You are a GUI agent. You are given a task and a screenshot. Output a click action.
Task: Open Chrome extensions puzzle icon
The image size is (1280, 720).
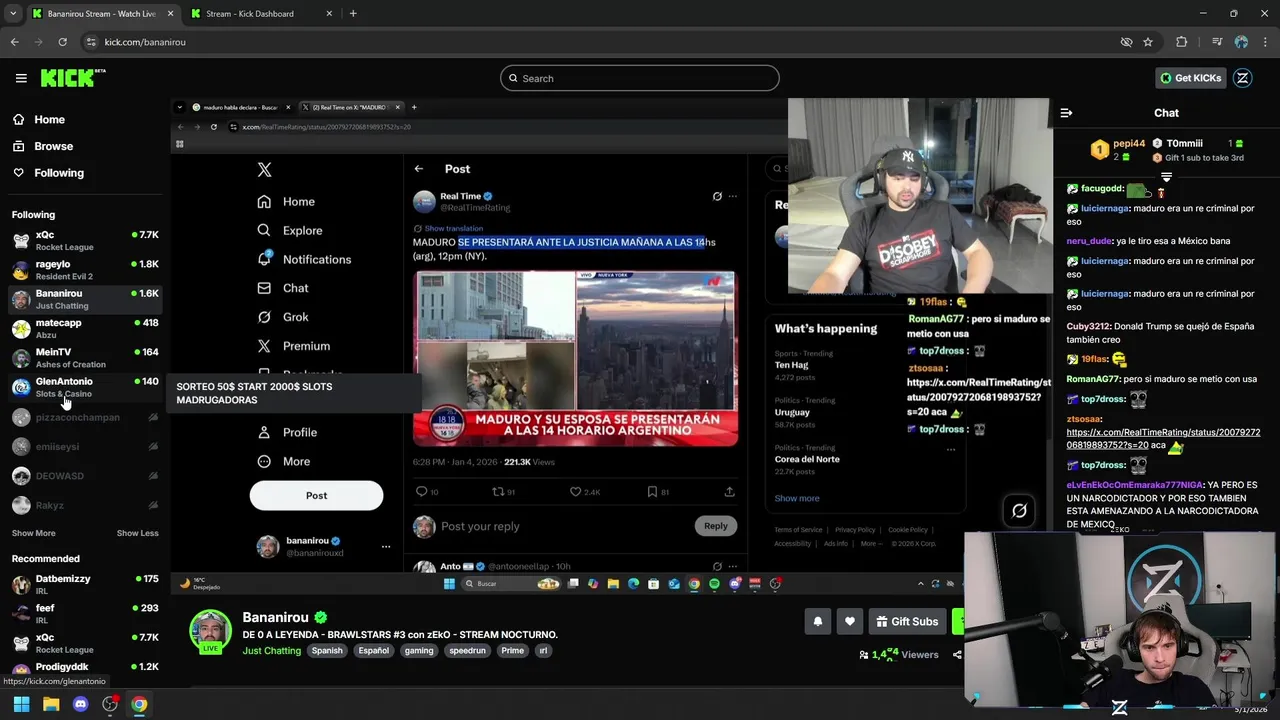pyautogui.click(x=1182, y=42)
